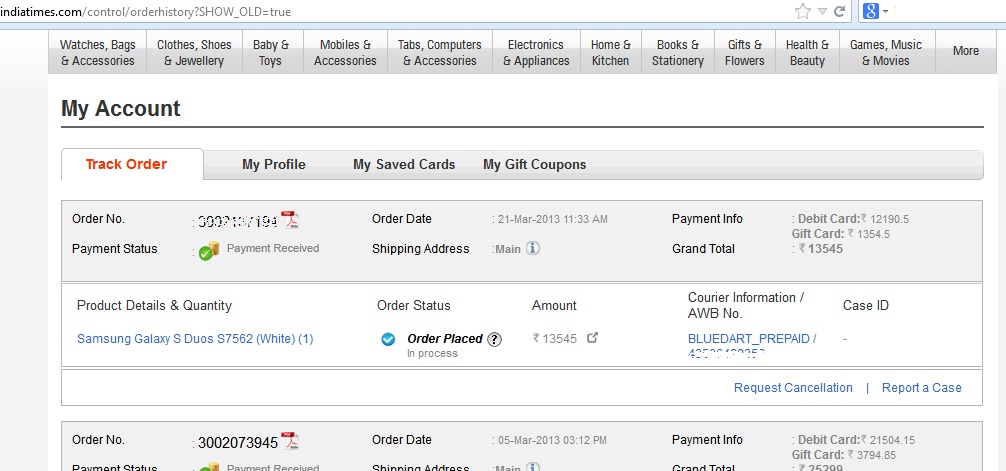Click BLUEDART_PREPAID courier link
1006x471 pixels.
[x=749, y=339]
